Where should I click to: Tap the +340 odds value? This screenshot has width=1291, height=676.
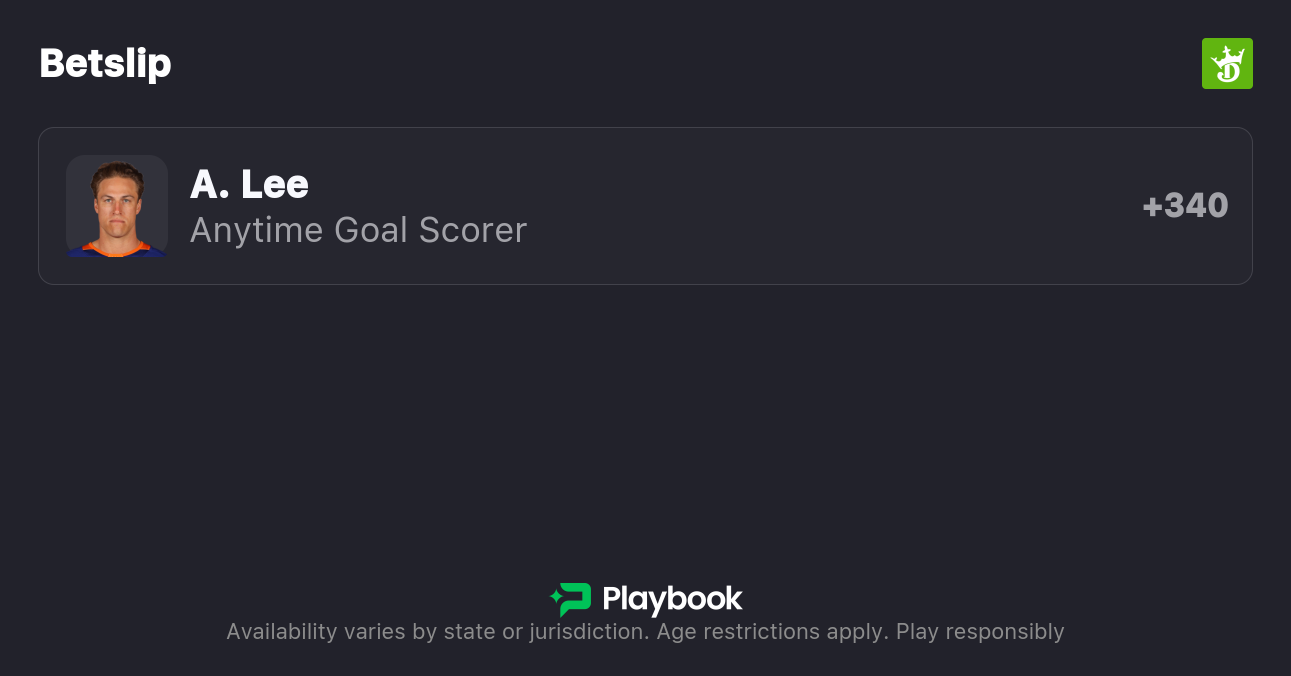(1185, 206)
